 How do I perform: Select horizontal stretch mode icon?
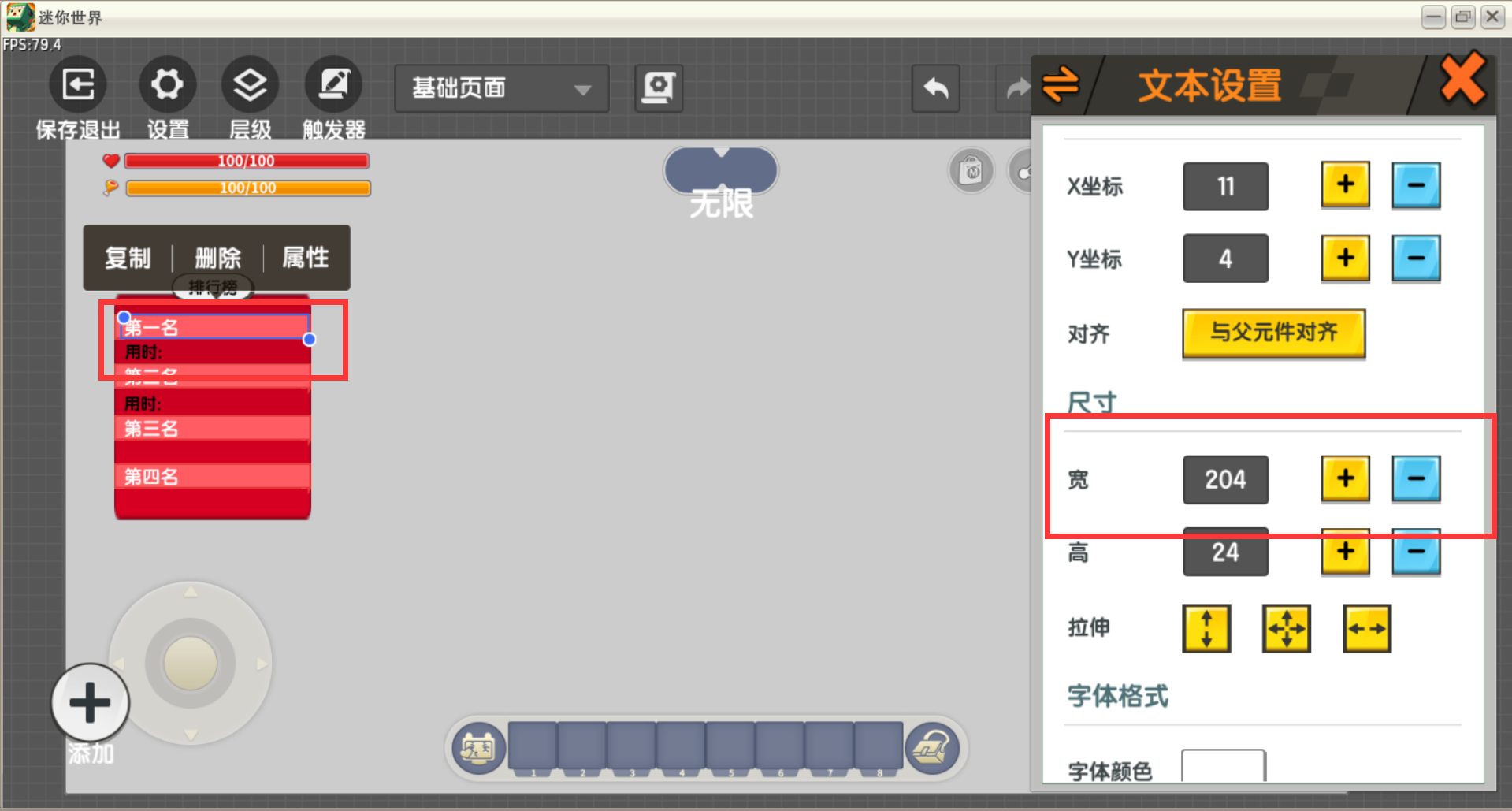tap(1367, 628)
